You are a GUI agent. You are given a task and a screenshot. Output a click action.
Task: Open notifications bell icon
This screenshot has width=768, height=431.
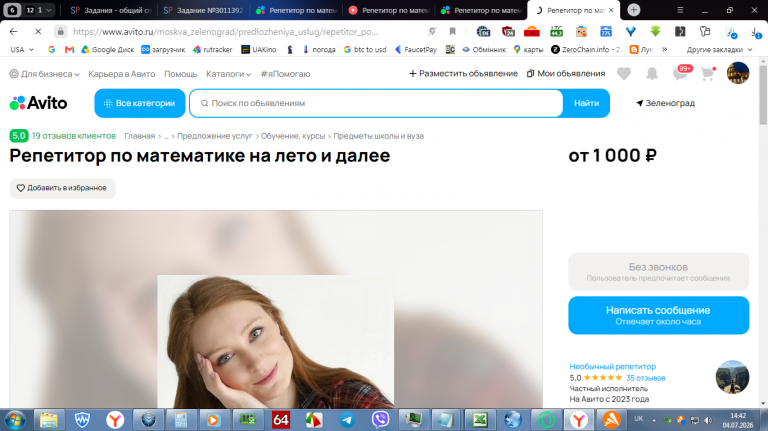point(652,73)
